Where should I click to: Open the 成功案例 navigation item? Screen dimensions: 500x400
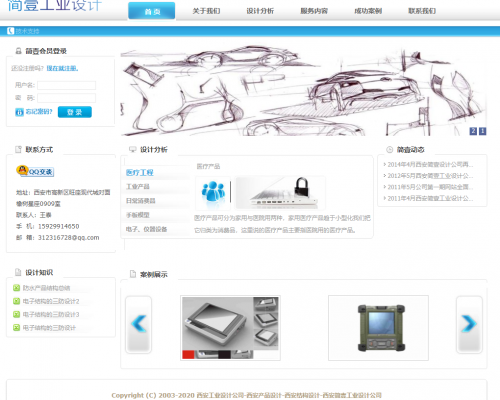point(368,11)
